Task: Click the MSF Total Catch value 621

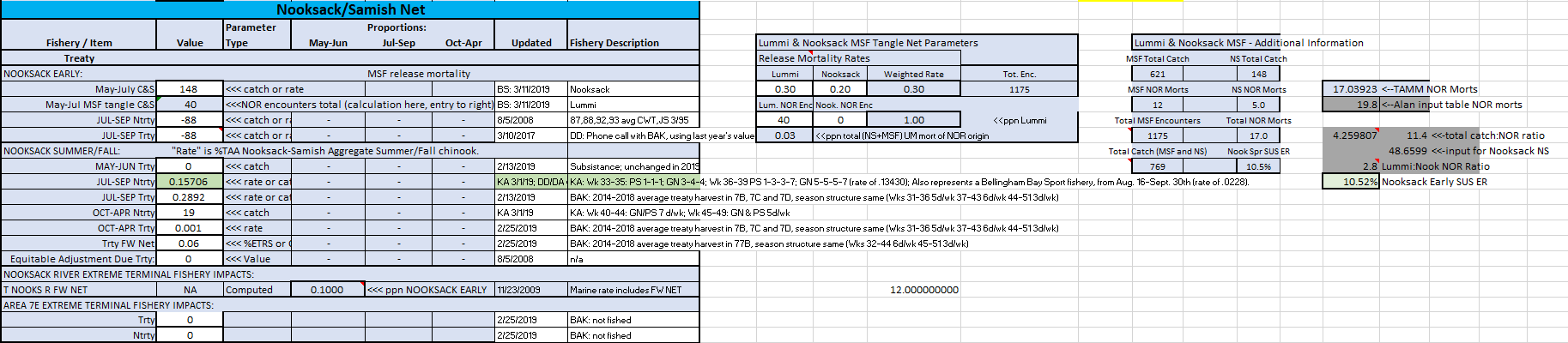Action: (1158, 75)
